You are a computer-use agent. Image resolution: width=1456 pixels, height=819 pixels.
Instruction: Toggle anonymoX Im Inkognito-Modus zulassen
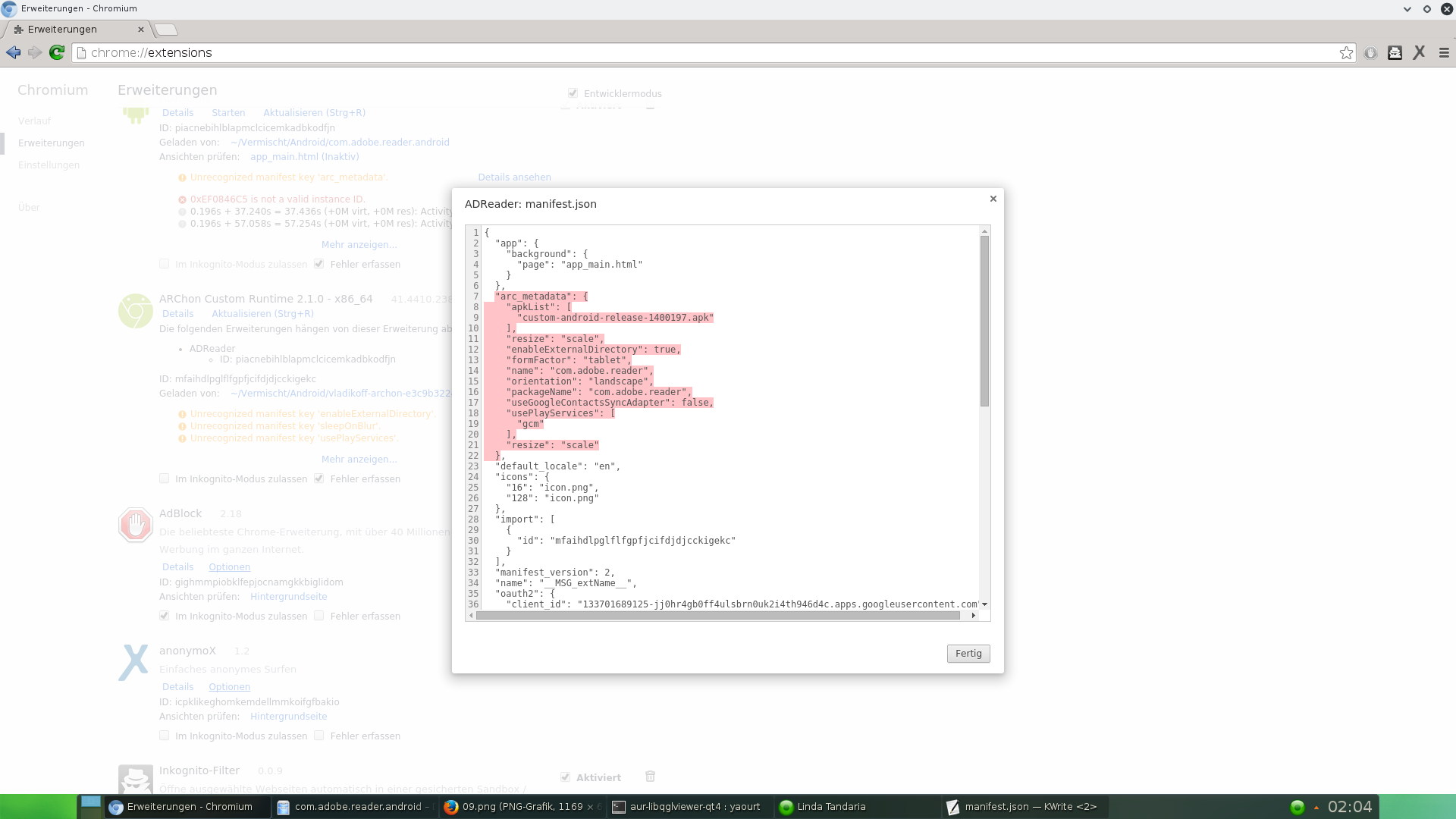click(x=164, y=736)
